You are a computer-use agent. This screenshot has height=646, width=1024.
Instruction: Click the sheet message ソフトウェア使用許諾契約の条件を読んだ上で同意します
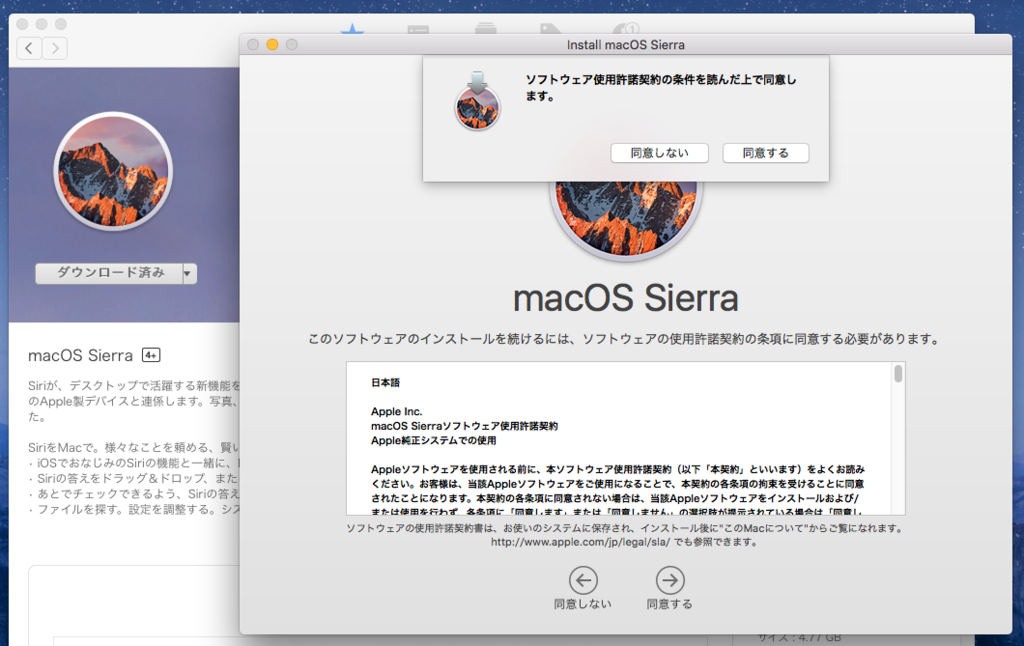pos(661,88)
